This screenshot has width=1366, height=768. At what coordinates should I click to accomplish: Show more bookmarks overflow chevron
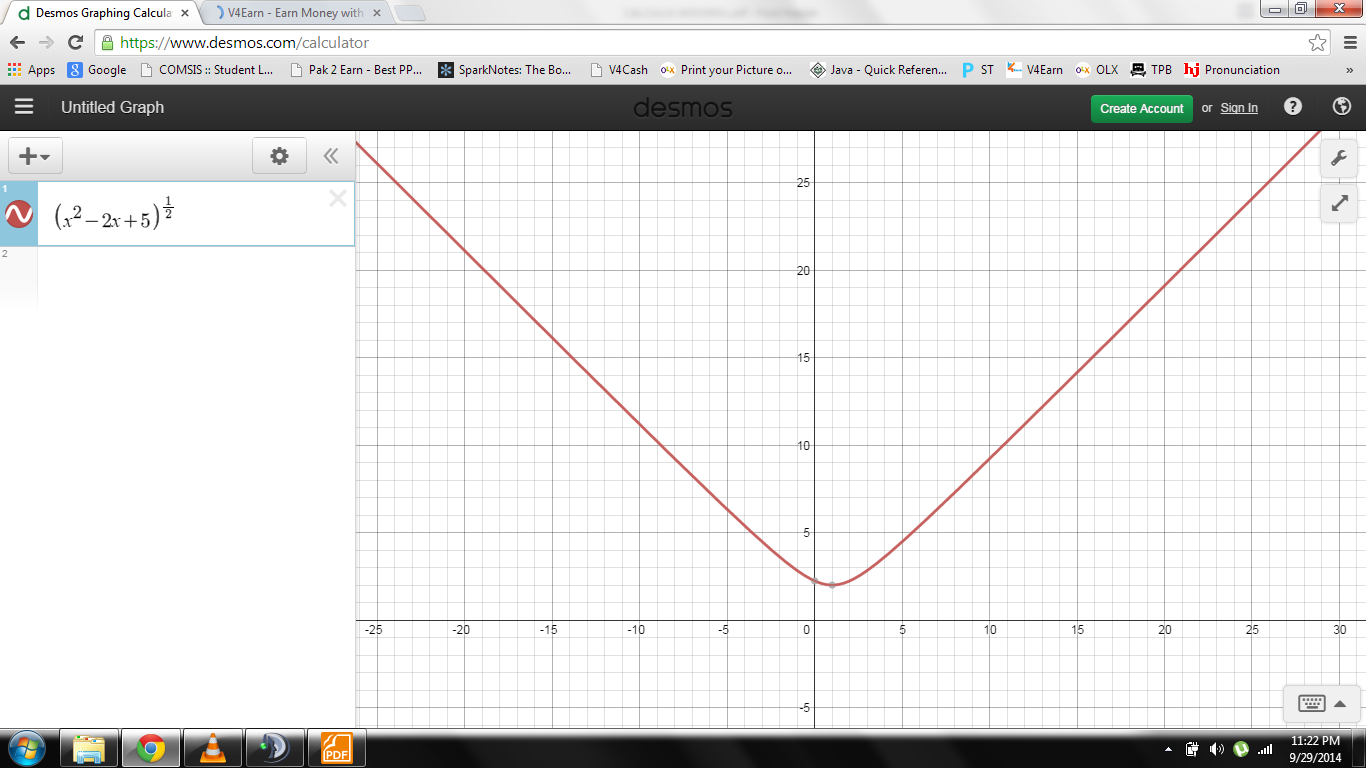[1350, 70]
